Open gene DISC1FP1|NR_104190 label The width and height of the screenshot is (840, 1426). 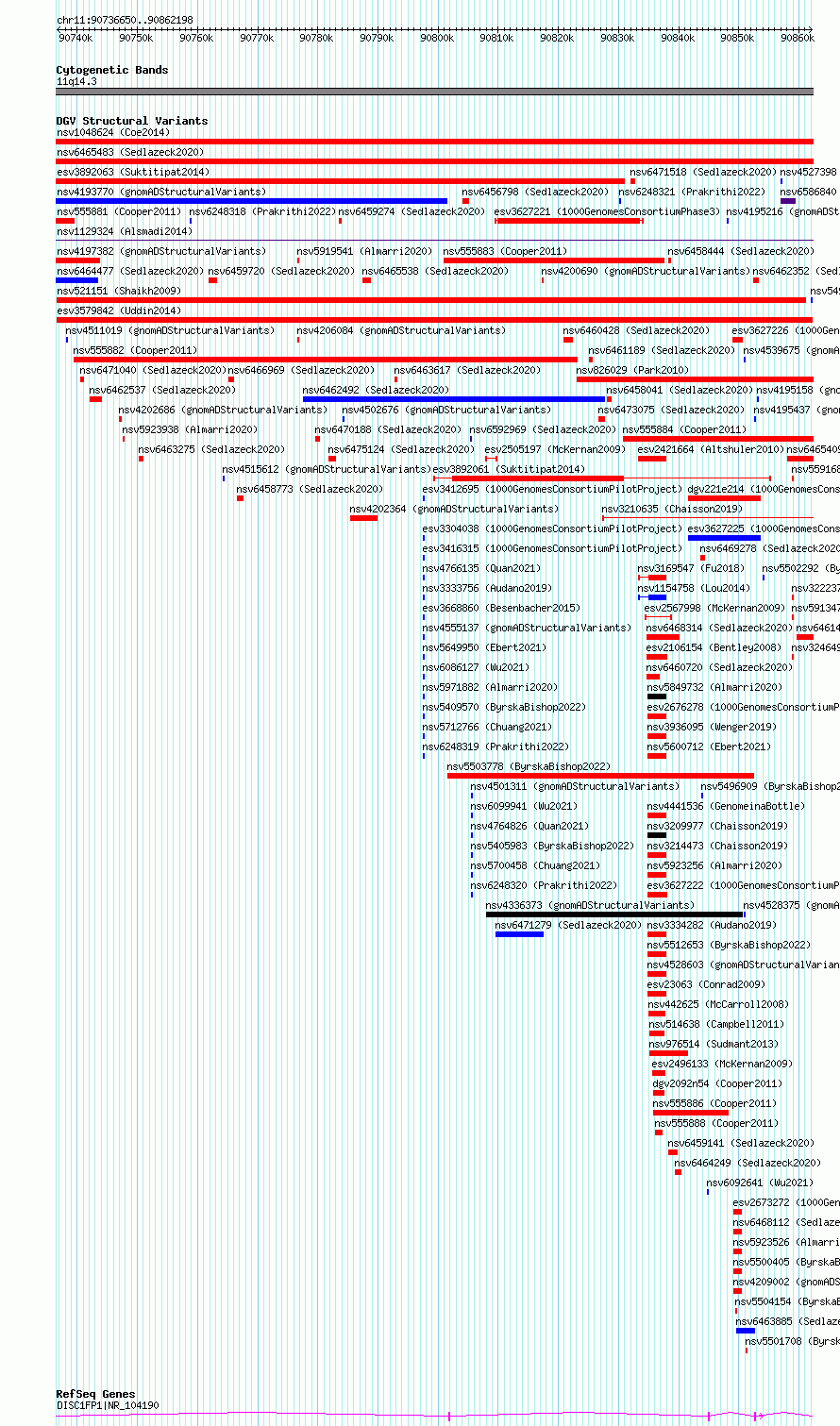click(x=108, y=1405)
